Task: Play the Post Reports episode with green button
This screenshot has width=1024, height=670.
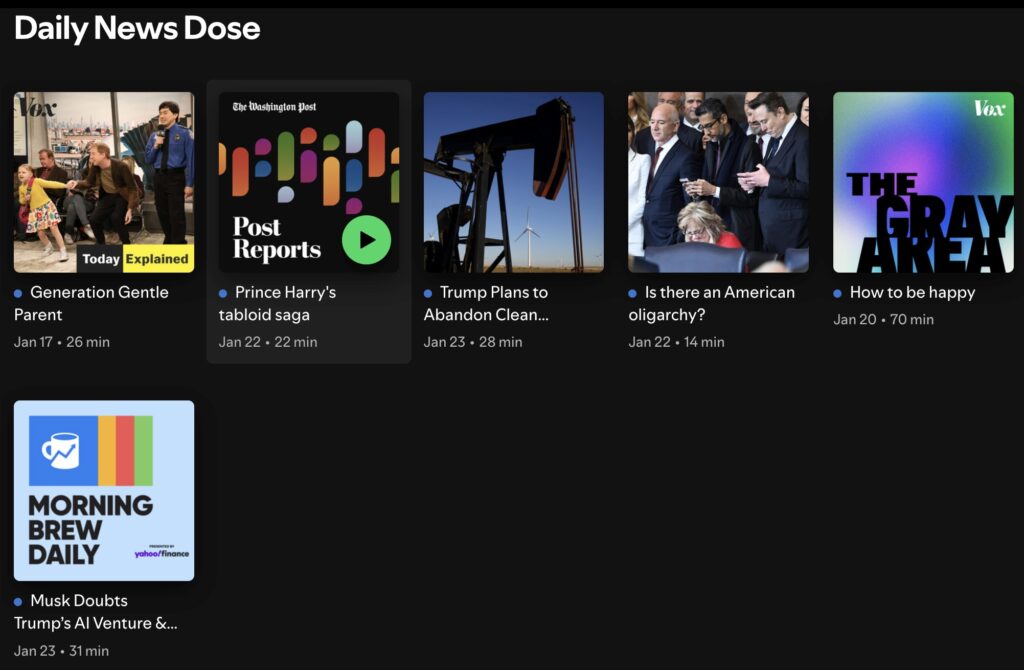Action: tap(366, 240)
